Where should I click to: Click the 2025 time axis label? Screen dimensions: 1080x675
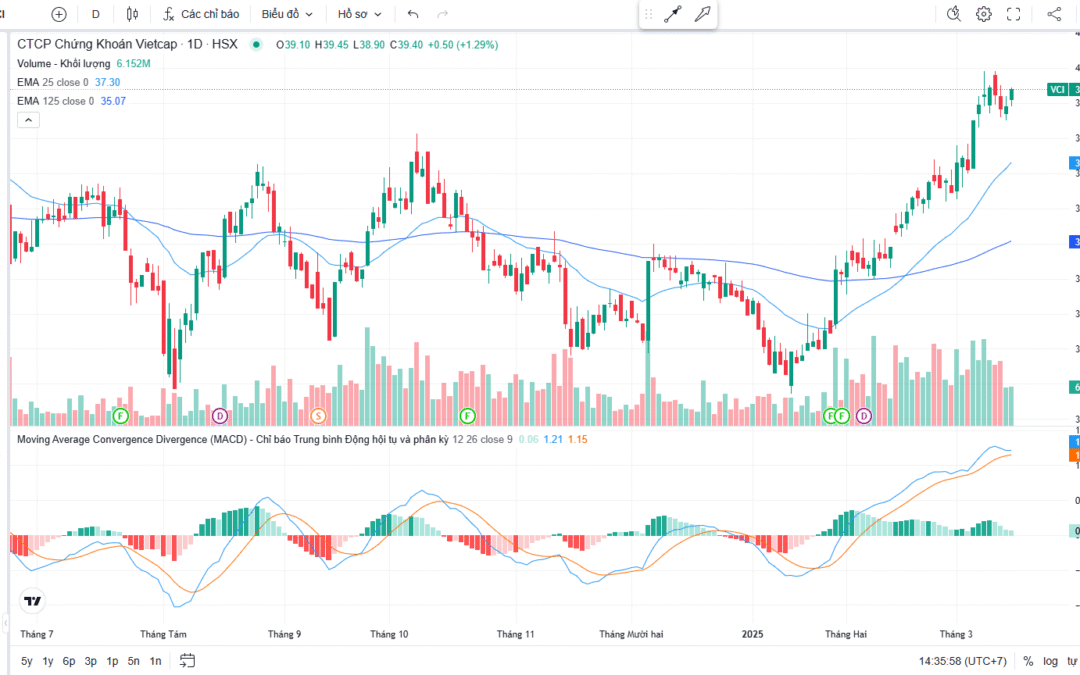point(752,634)
